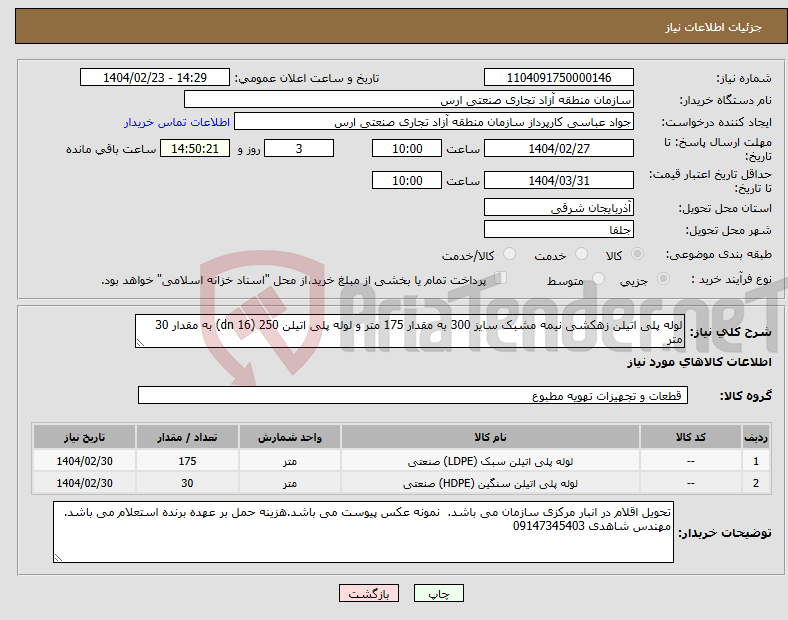Click the response deadline date 1404/02/27
Screen dimensions: 788x620
558,148
